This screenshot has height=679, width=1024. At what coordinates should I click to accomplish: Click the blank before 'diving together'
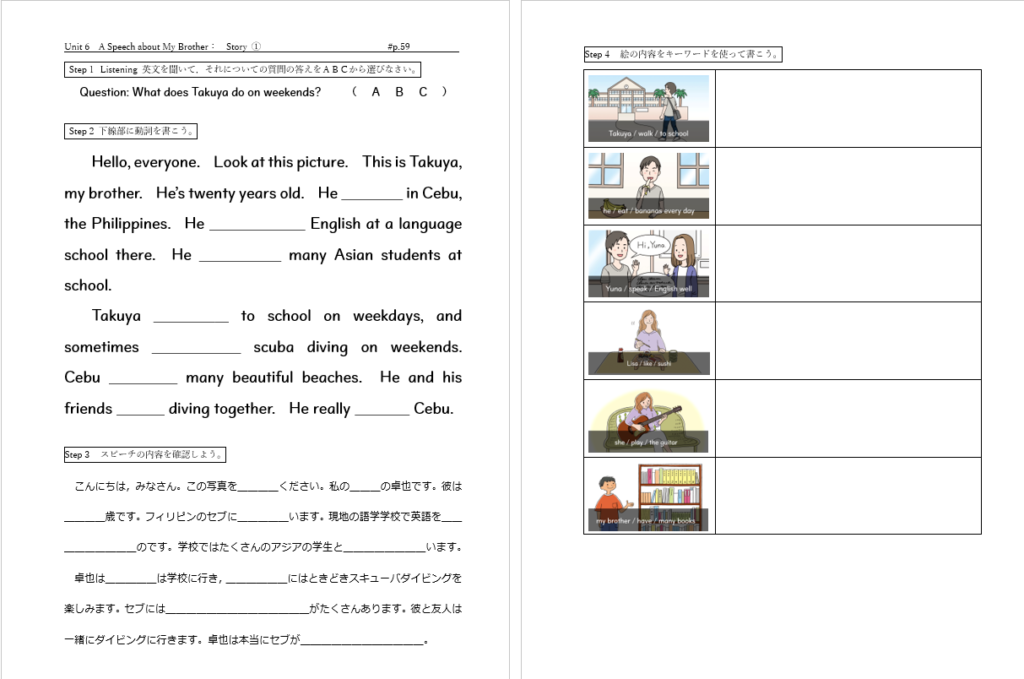coord(140,410)
